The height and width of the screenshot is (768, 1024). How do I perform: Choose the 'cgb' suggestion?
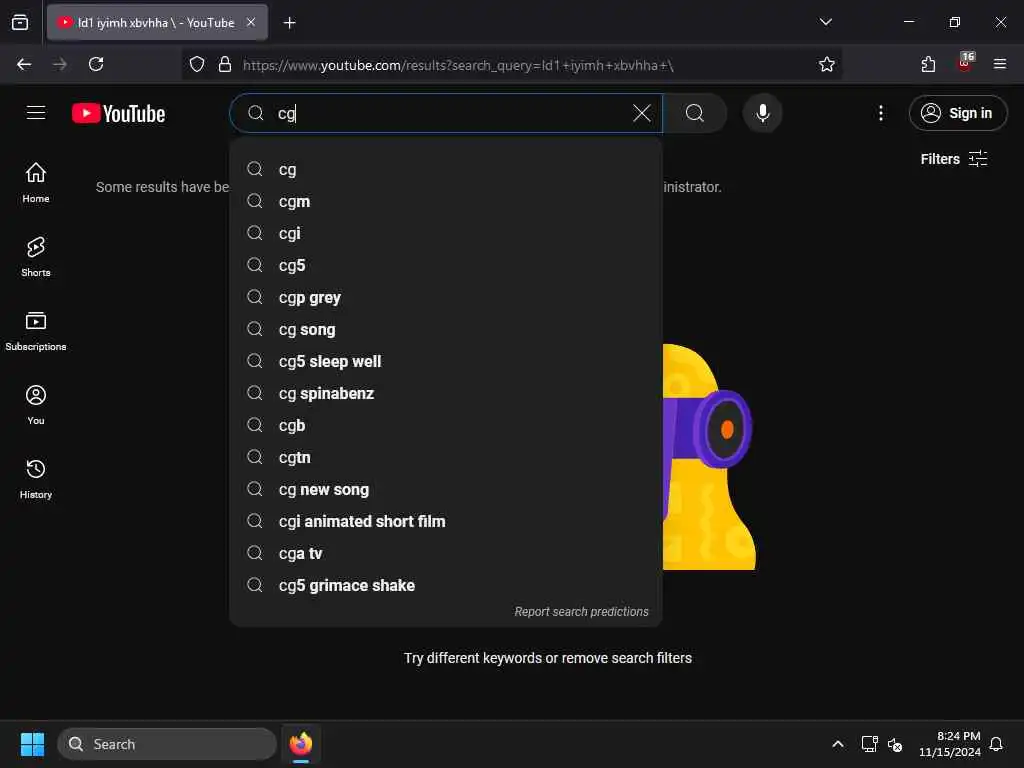pyautogui.click(x=446, y=425)
